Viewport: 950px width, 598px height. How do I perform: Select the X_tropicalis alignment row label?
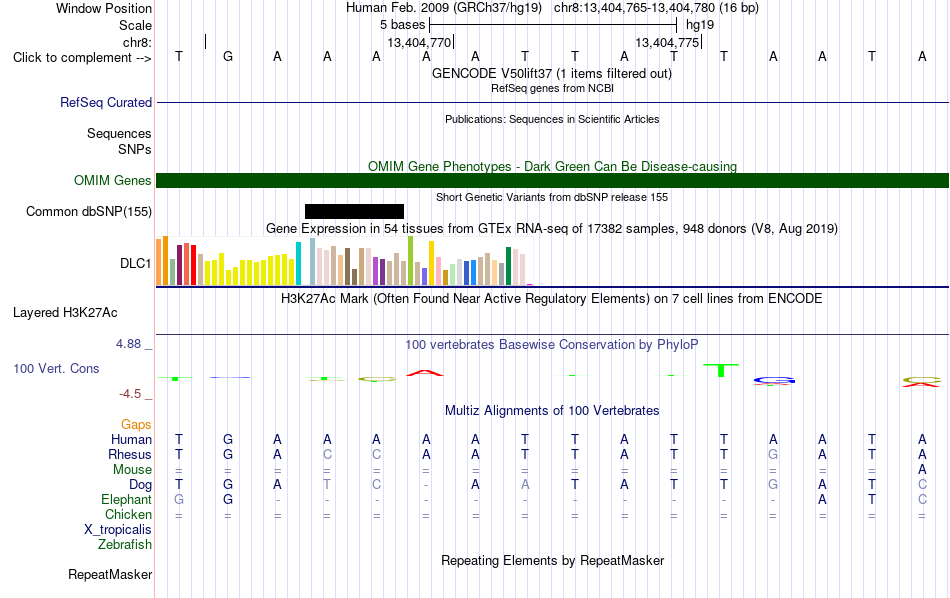pos(118,530)
